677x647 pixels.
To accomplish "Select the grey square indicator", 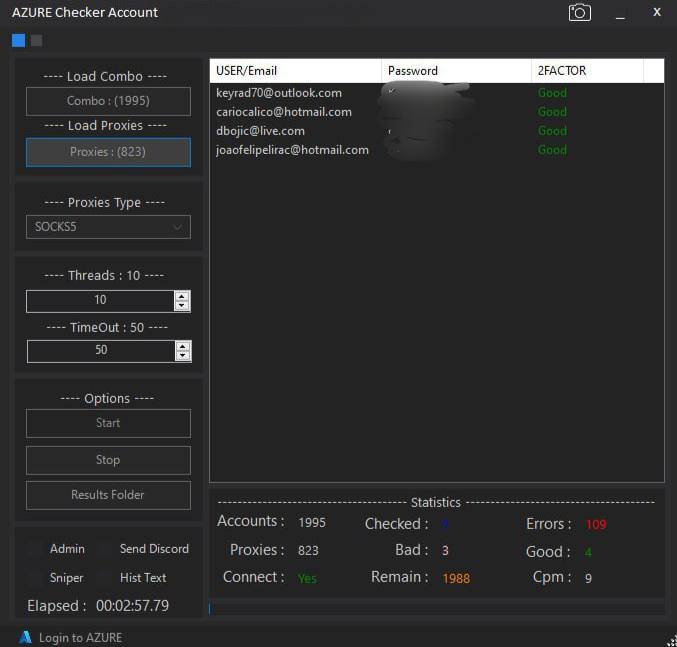I will pos(36,40).
